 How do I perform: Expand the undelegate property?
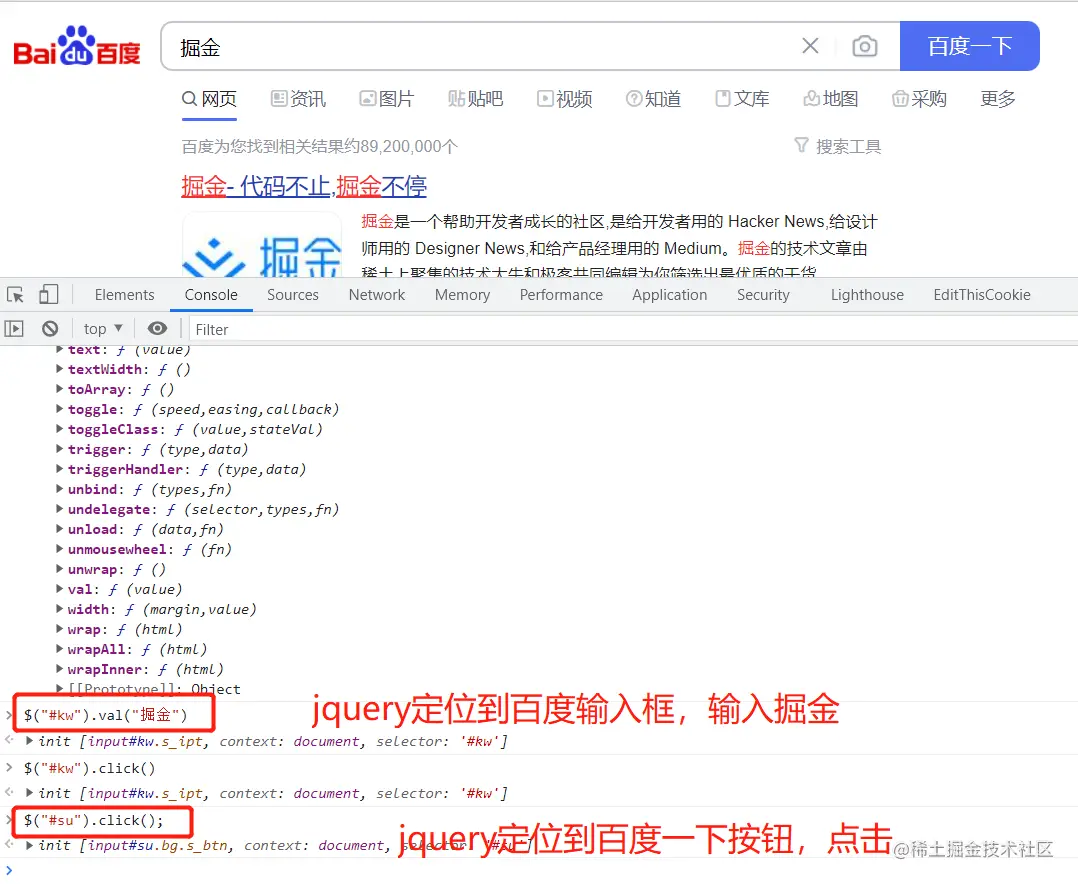60,509
